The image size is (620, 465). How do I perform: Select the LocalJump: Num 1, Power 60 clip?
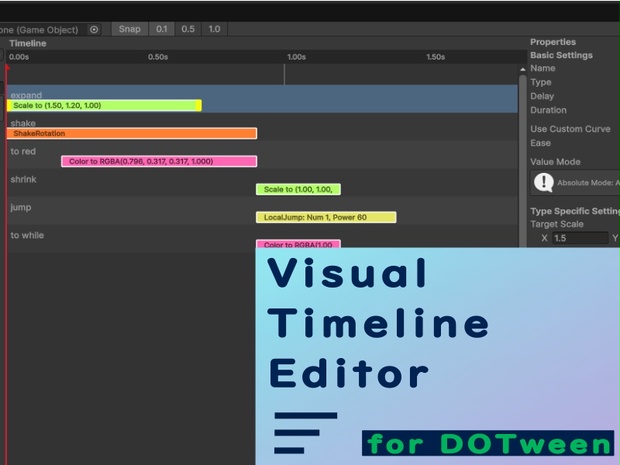click(x=326, y=217)
